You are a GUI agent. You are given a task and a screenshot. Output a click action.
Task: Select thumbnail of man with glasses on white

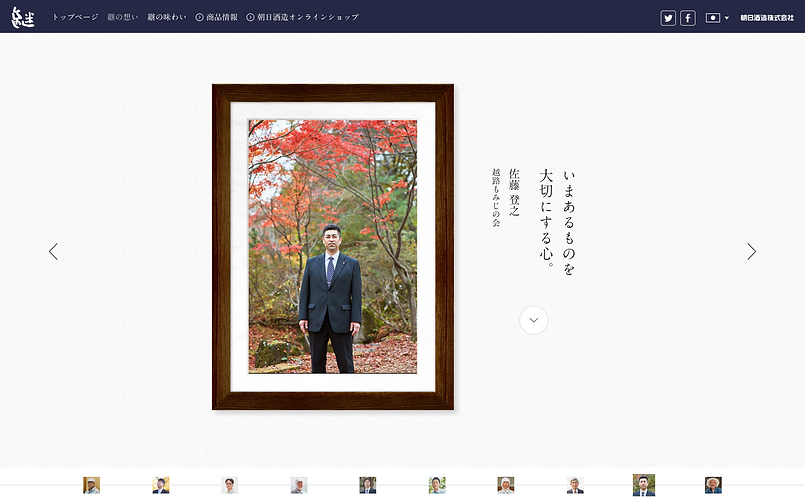click(229, 485)
